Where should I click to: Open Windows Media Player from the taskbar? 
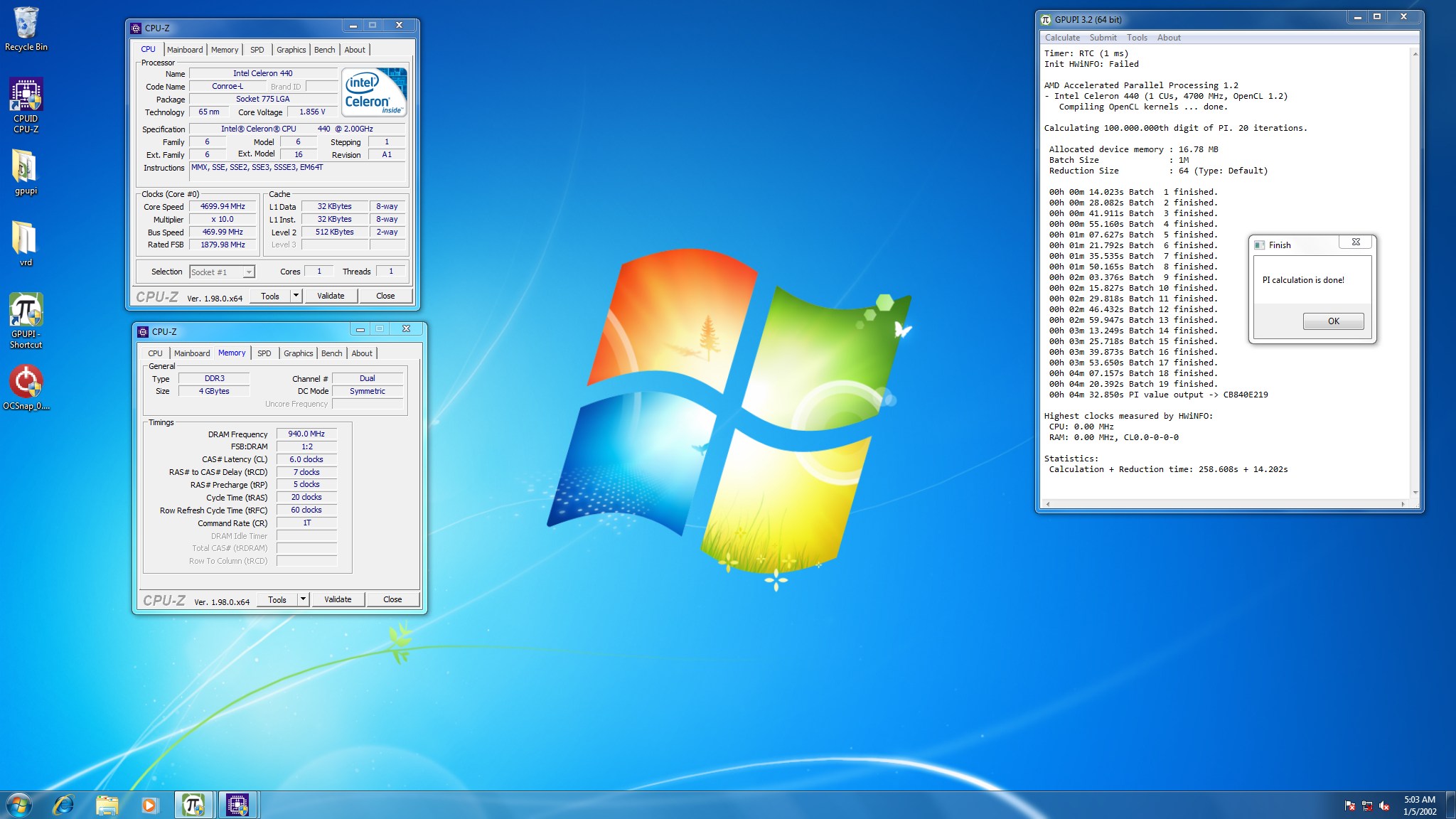(149, 805)
